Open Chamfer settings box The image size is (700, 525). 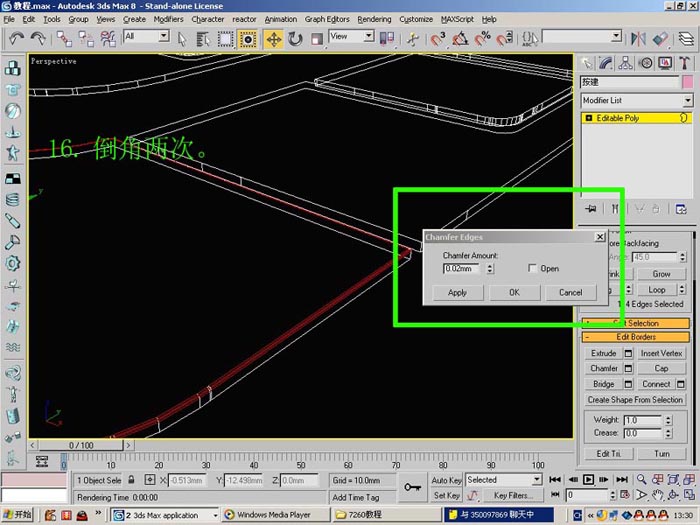[x=628, y=369]
